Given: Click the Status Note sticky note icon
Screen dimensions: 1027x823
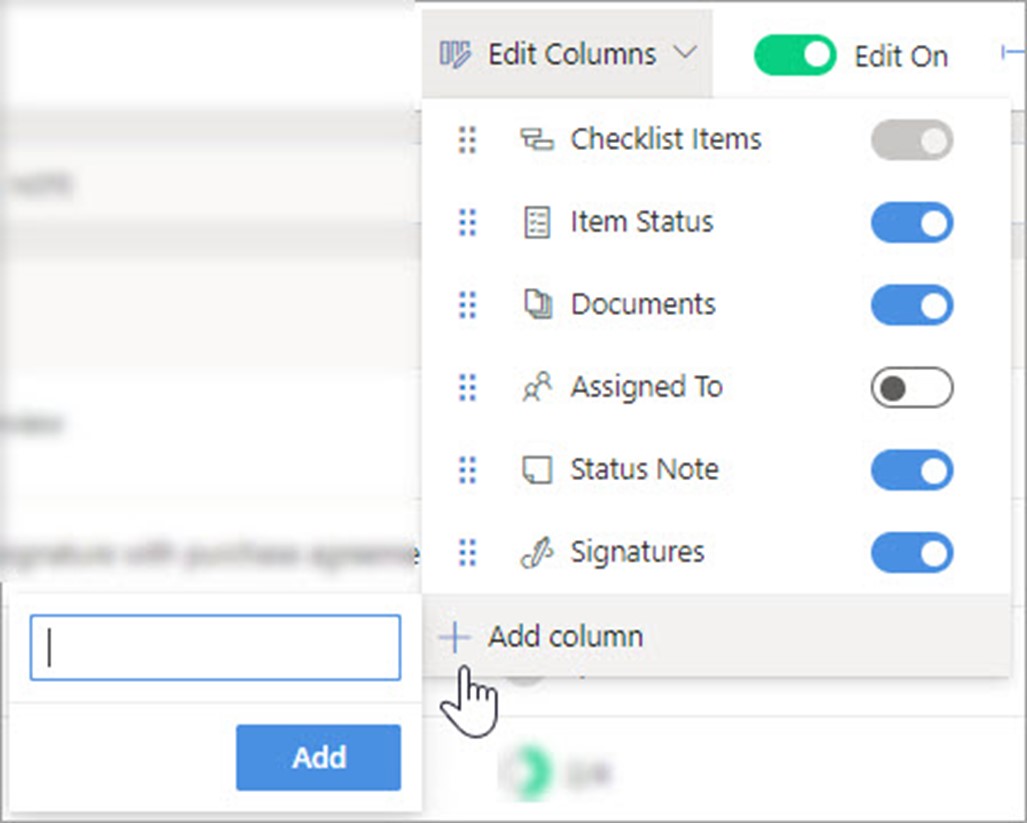Looking at the screenshot, I should click(x=536, y=469).
